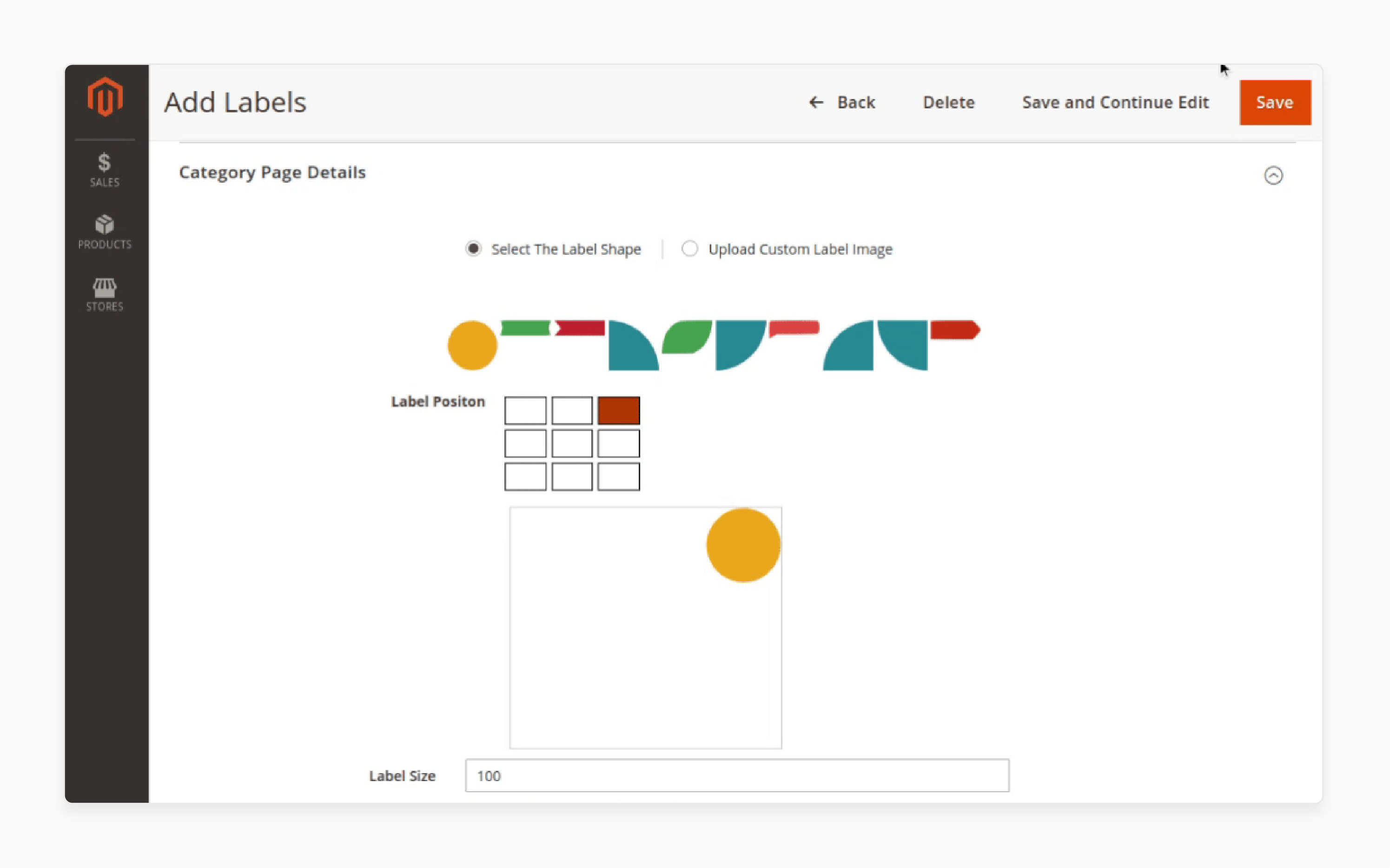Select the green ribbon label shape
Screen dimensions: 1390x868
pos(526,328)
